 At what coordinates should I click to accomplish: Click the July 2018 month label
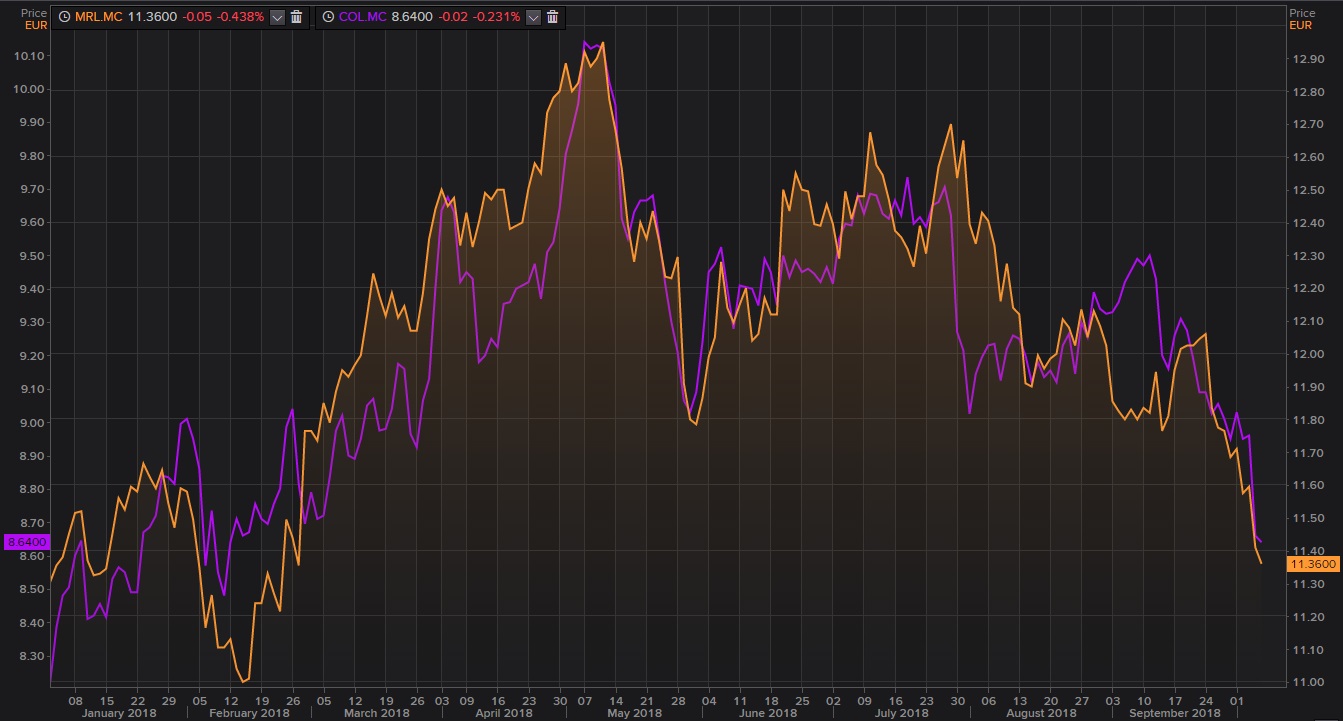coord(901,713)
